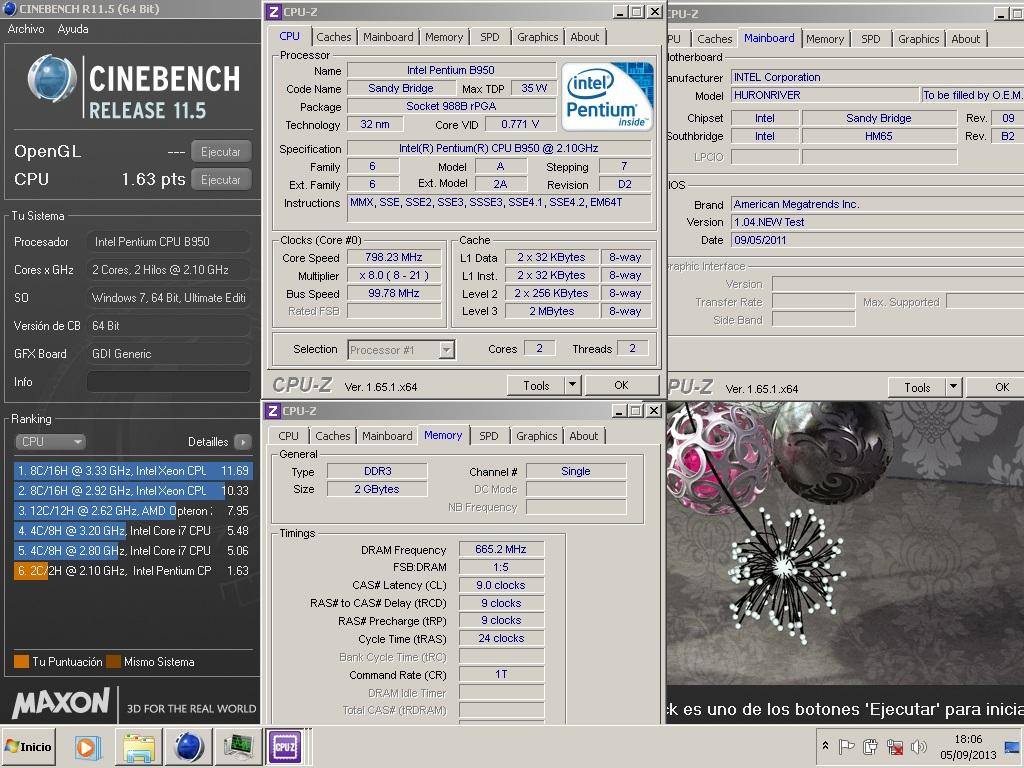Image resolution: width=1024 pixels, height=768 pixels.
Task: Select ranking row 8C/16H @ 2.92 GHz
Action: 133,491
